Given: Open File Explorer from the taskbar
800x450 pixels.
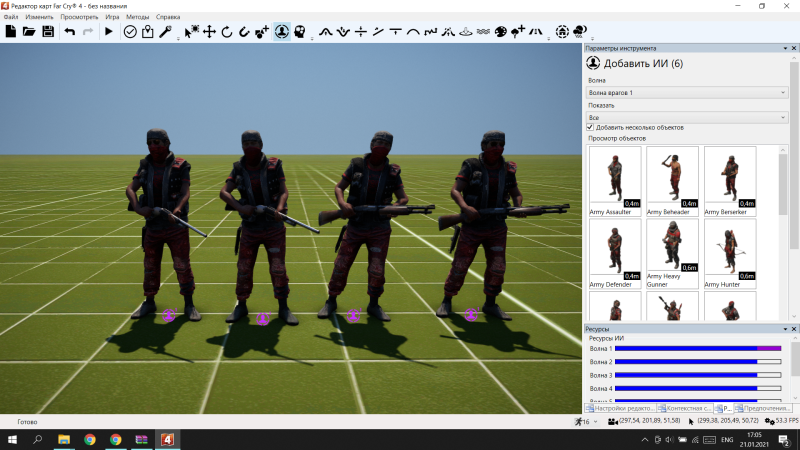Looking at the screenshot, I should [64, 439].
